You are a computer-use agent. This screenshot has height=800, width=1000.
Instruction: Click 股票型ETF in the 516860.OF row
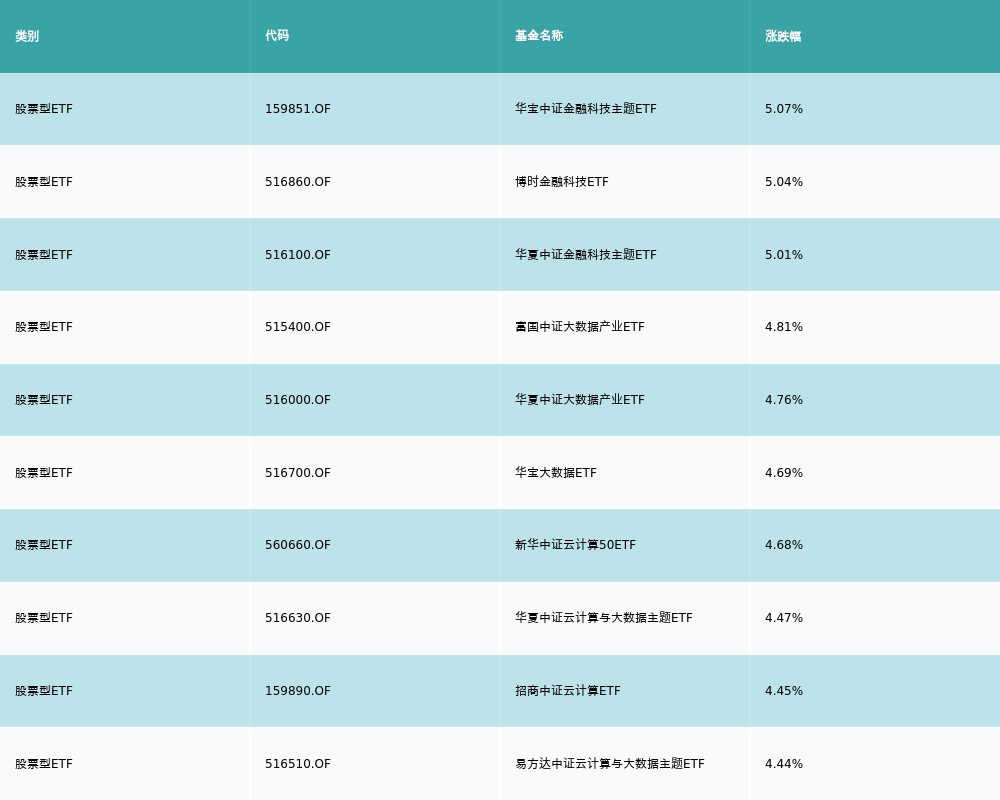(x=44, y=182)
